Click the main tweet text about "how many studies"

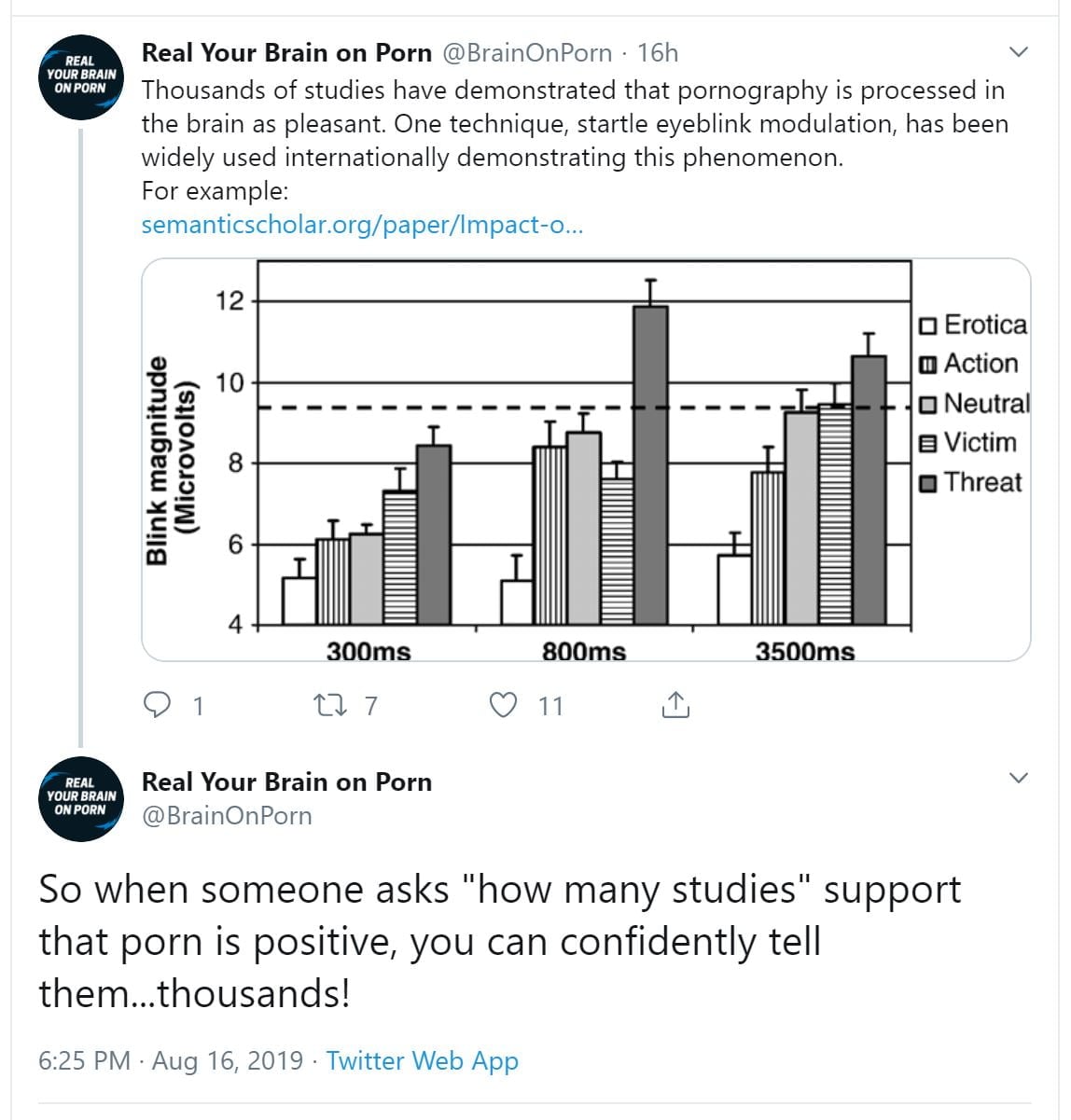point(499,941)
